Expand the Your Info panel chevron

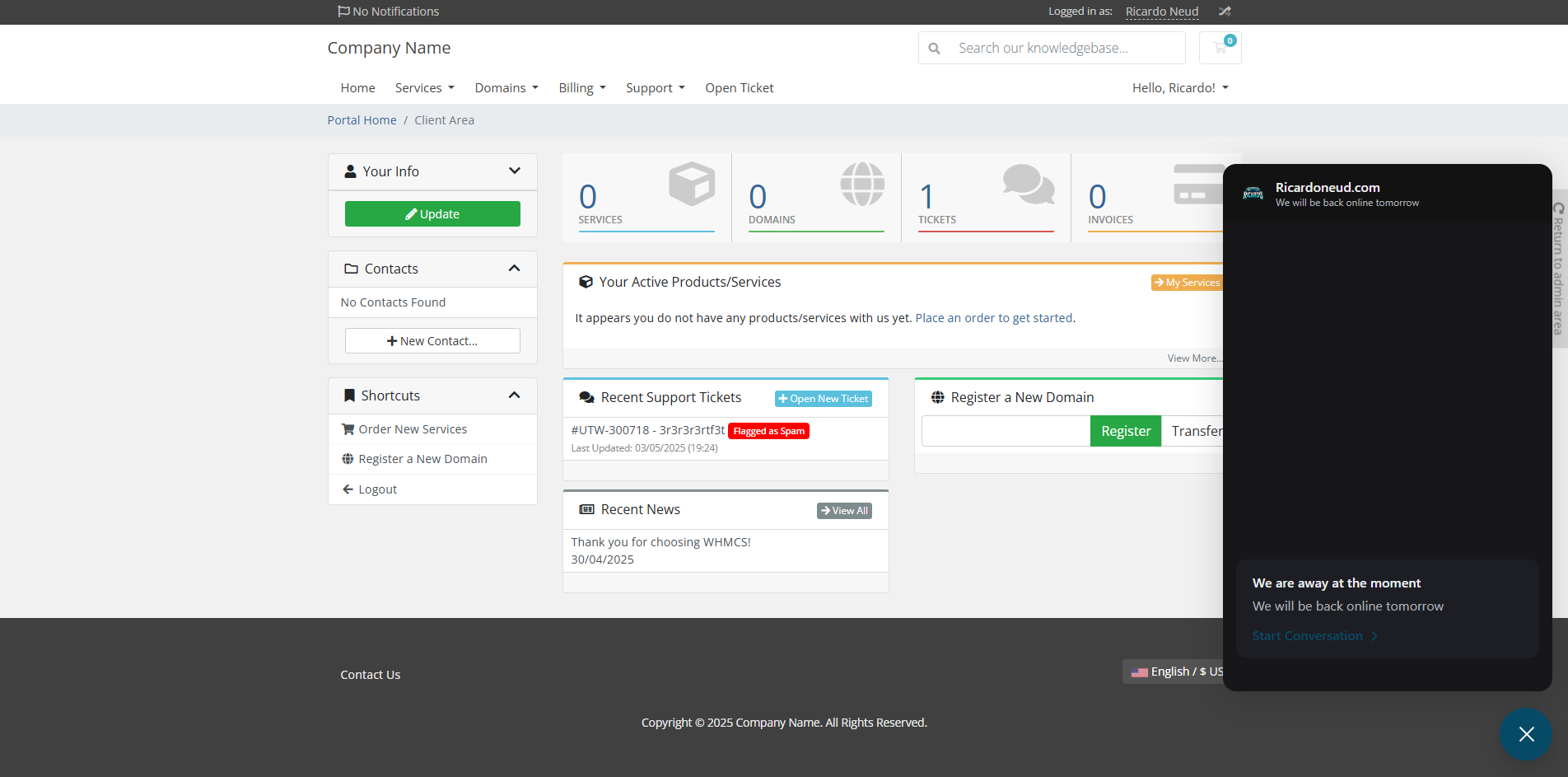coord(515,171)
